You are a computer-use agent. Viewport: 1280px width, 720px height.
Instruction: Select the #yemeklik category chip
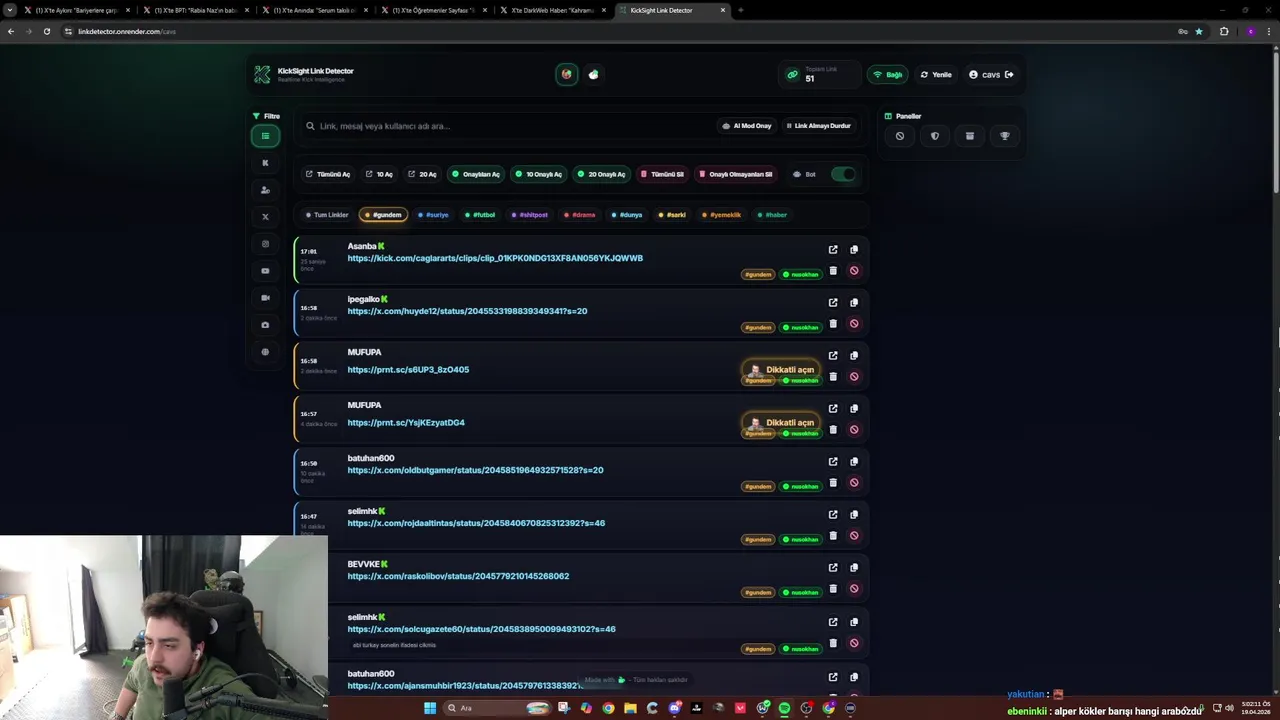click(721, 215)
